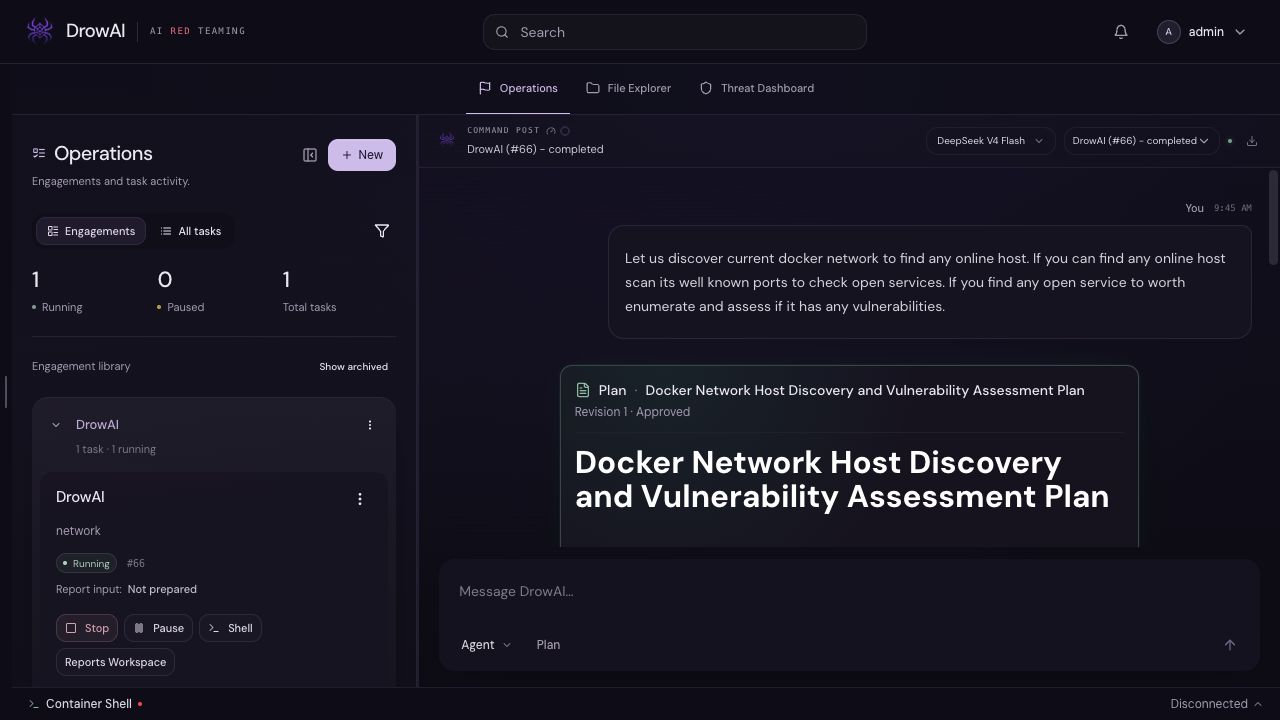The width and height of the screenshot is (1280, 720).
Task: Open the Reports Workspace
Action: point(115,662)
